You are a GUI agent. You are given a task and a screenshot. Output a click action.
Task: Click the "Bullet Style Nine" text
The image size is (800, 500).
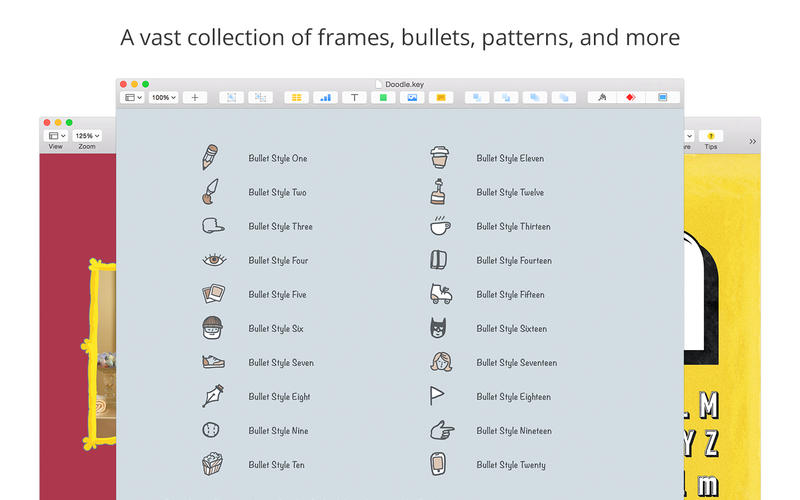279,431
